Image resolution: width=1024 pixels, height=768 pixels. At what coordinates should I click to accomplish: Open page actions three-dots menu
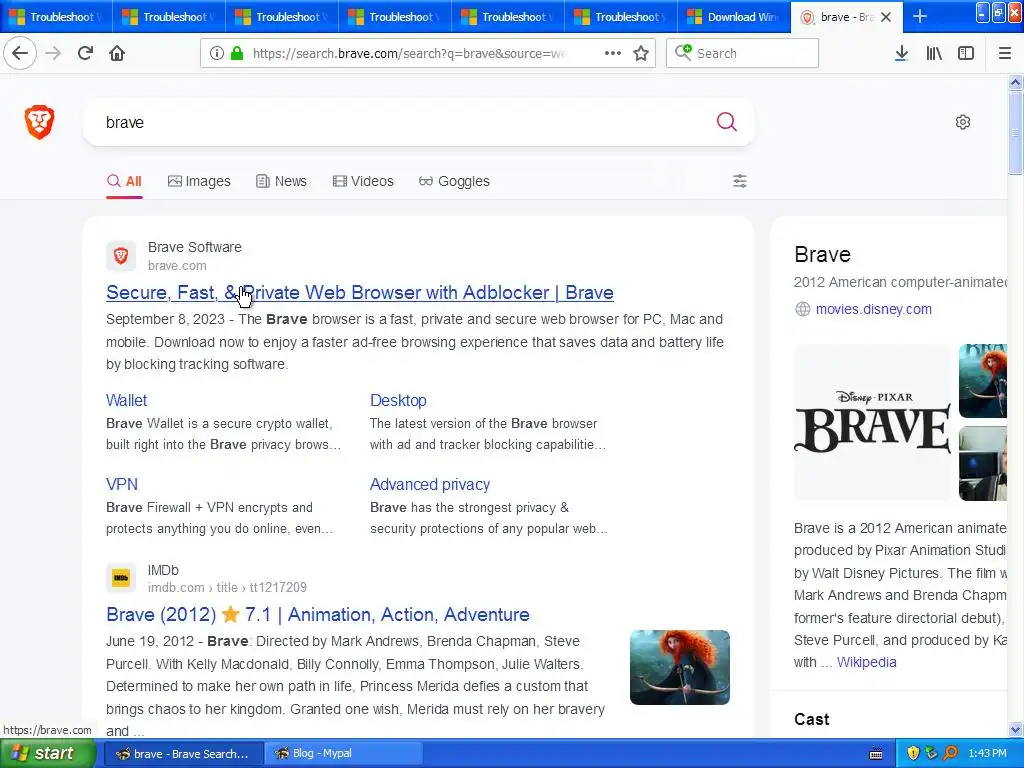(x=613, y=53)
